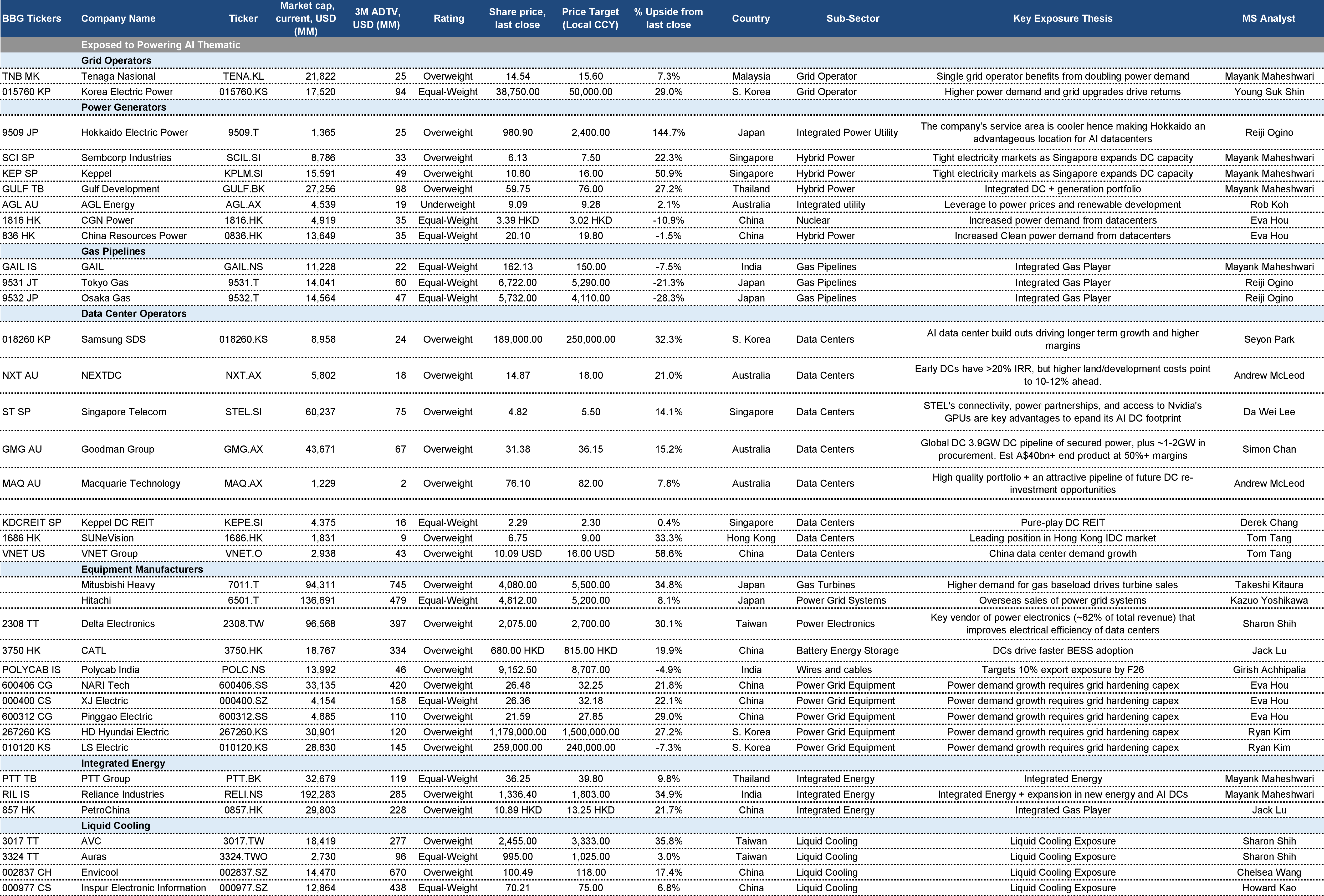Screen dimensions: 1324x896
Task: Select the "HD Hyundai Electric" company cell
Action: (x=125, y=732)
